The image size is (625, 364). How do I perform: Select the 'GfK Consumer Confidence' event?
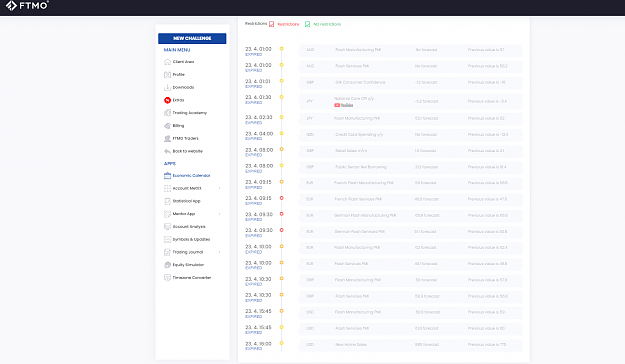click(360, 83)
